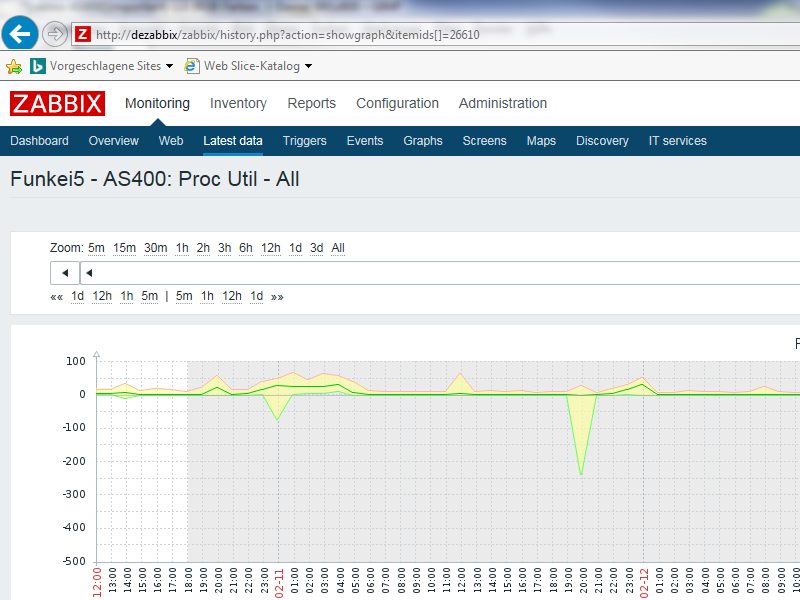This screenshot has height=600, width=800.
Task: Go to Screens submenu
Action: (x=484, y=141)
